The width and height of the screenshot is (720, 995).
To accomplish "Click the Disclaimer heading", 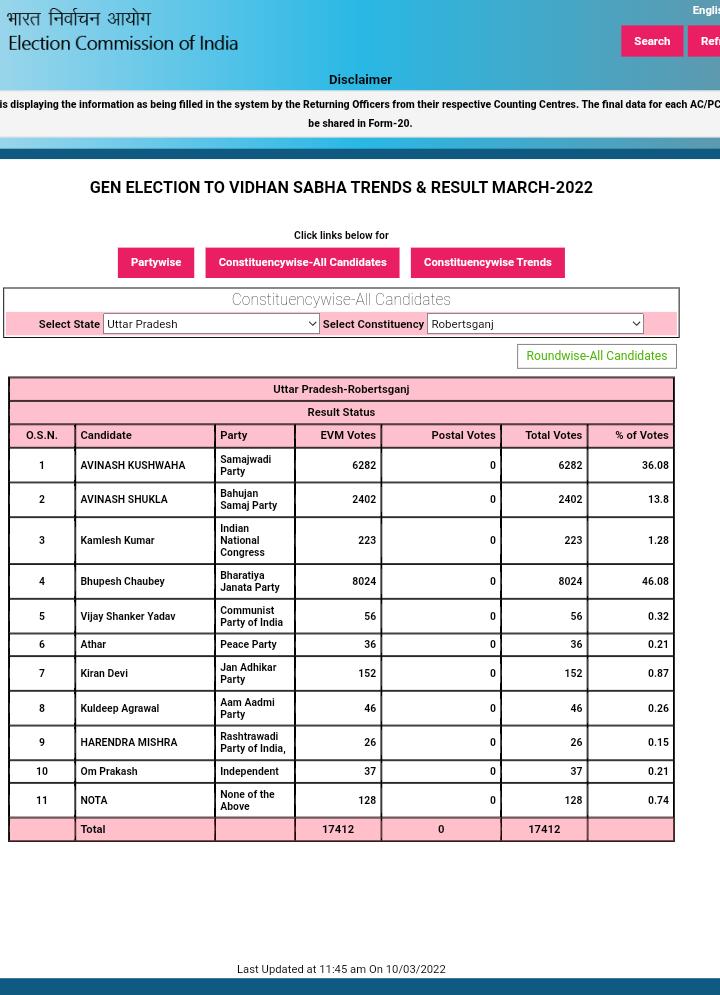I will [x=360, y=79].
